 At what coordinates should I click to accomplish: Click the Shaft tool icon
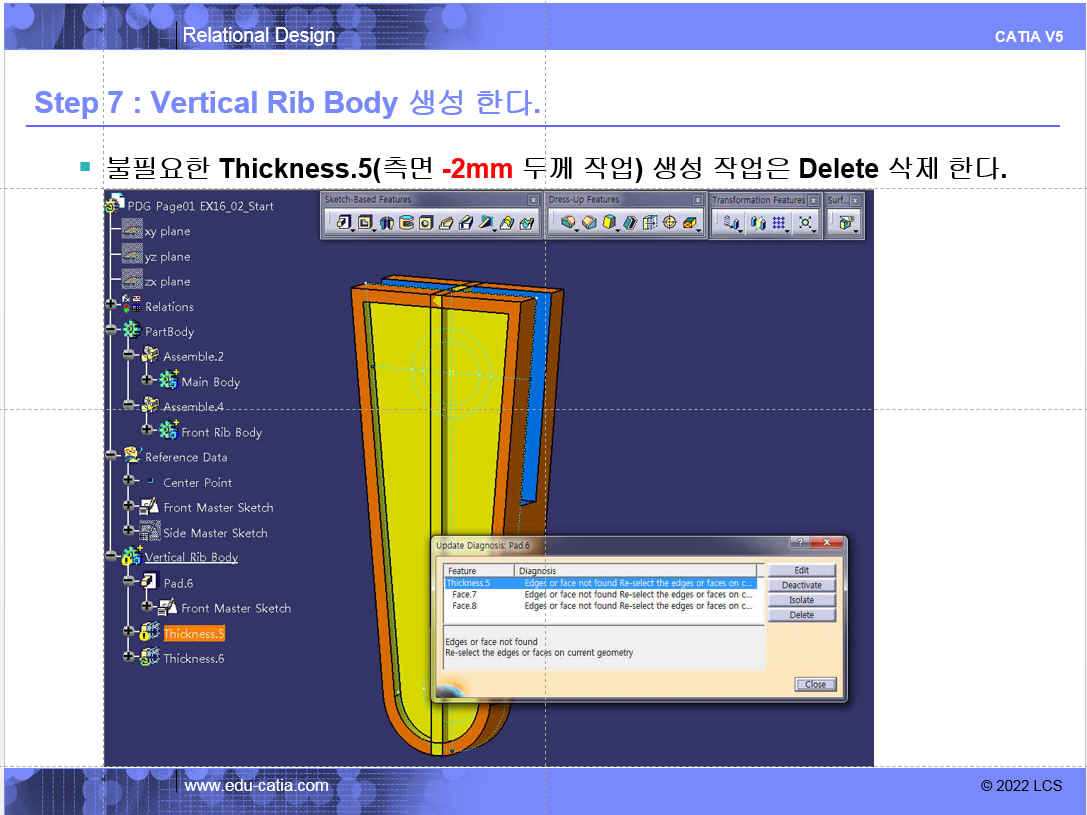[x=387, y=223]
